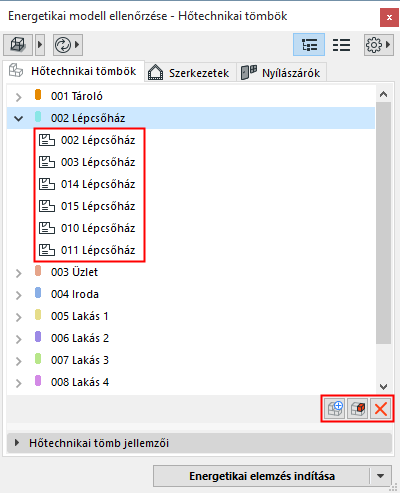The image size is (400, 493).
Task: Expand the 007 Lakás 3 block
Action: 19,361
